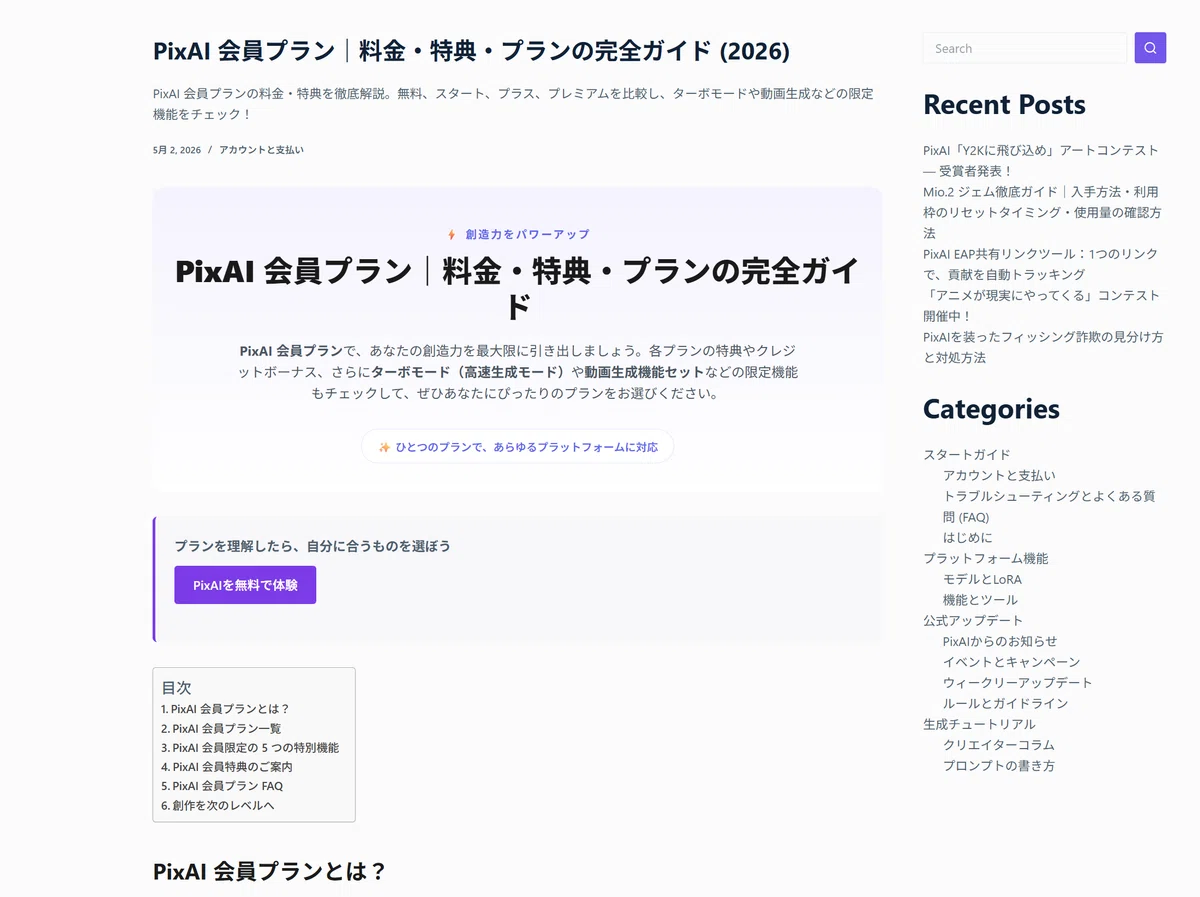Jump to TOC item 1. PixAI 会員プランとは？
This screenshot has width=1200, height=897.
tap(225, 709)
